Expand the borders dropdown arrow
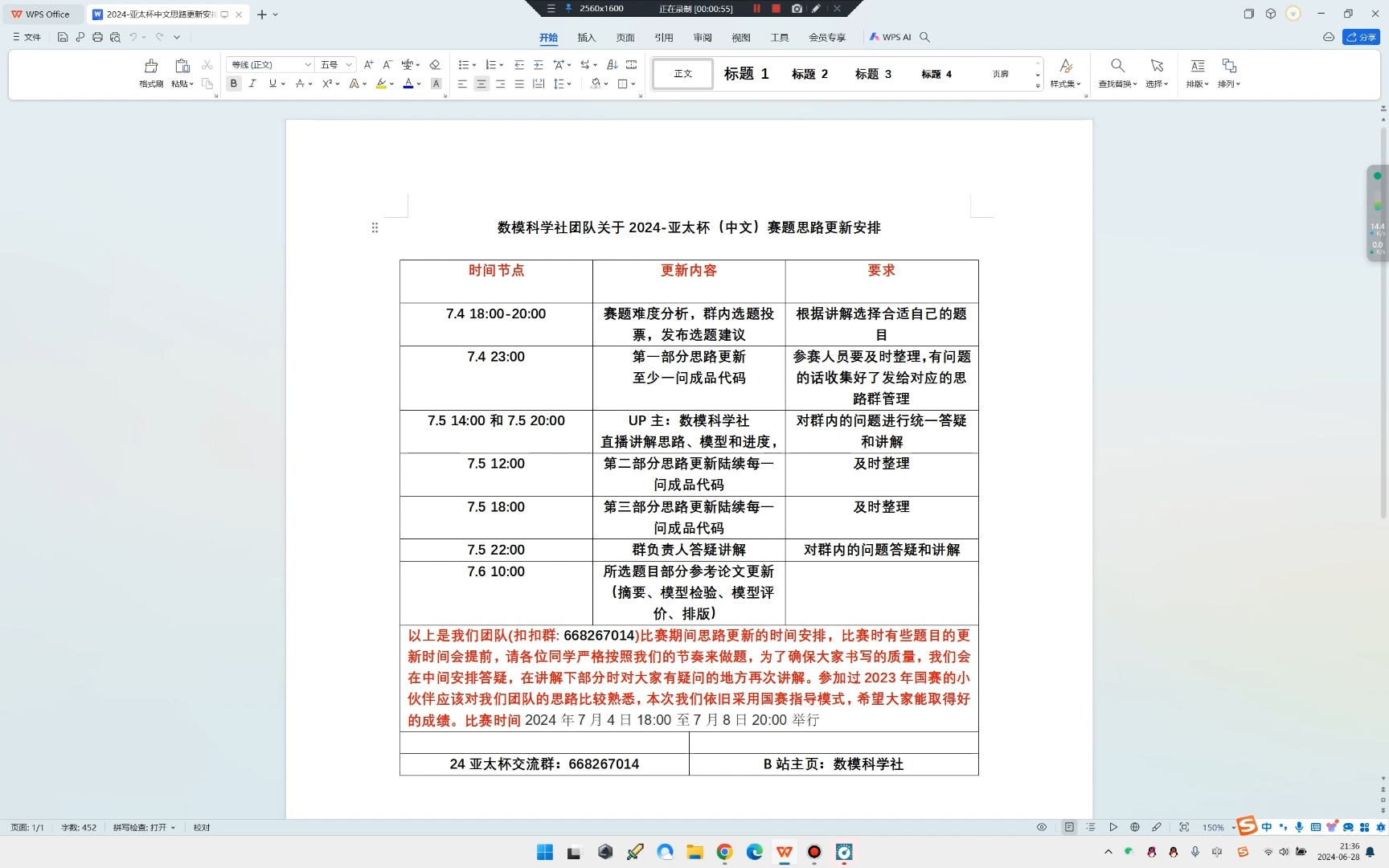Viewport: 1389px width, 868px height. (633, 84)
